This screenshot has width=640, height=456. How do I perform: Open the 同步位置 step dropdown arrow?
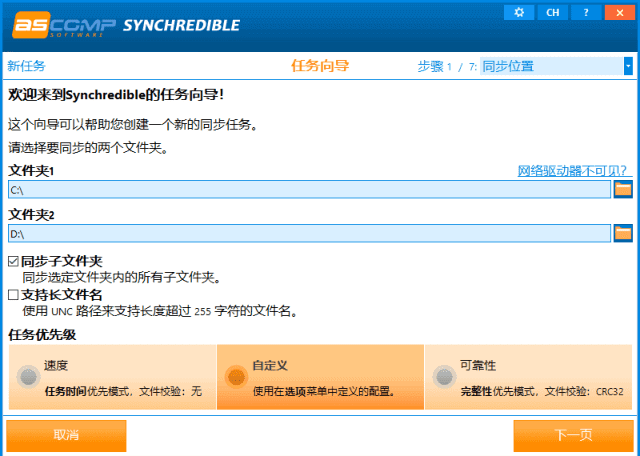[628, 66]
